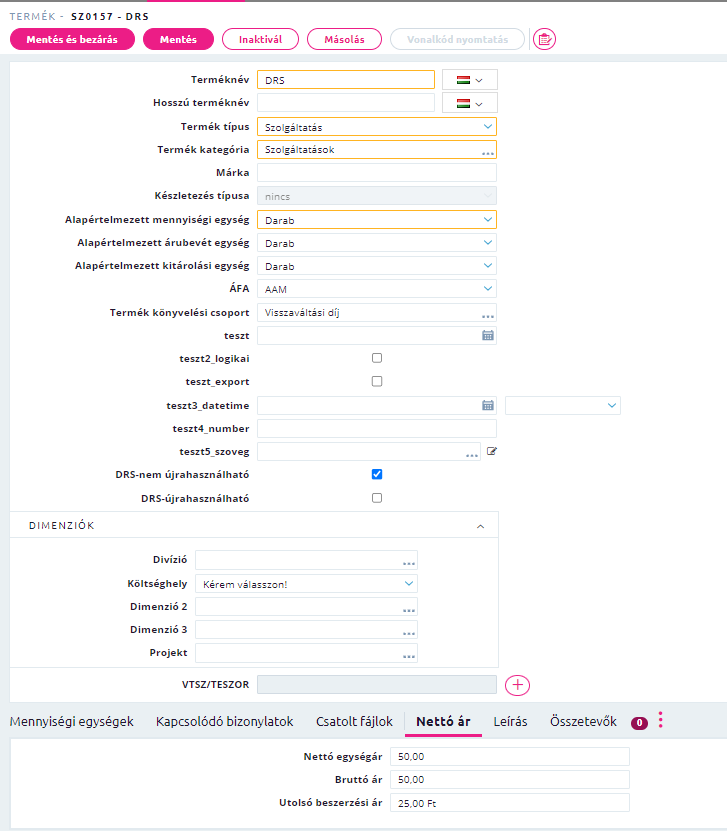This screenshot has width=727, height=831.
Task: Open Termék könyvelési csoport lookup dots
Action: pyautogui.click(x=487, y=316)
